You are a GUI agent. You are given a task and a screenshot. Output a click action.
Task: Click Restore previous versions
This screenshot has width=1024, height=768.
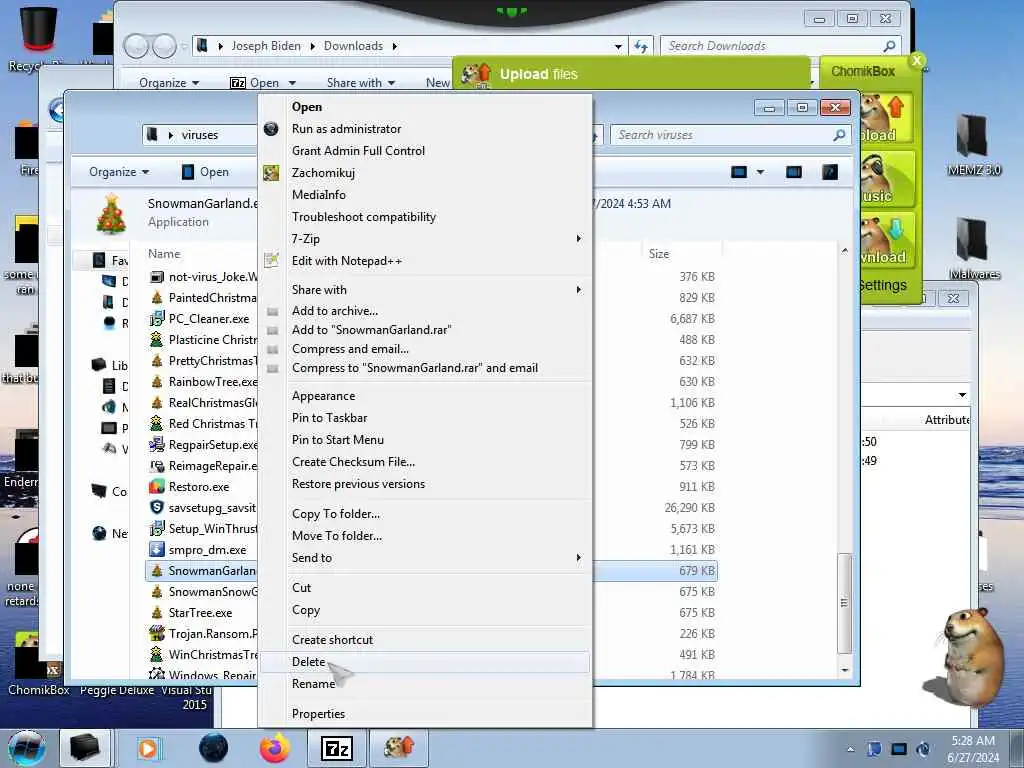pyautogui.click(x=358, y=484)
